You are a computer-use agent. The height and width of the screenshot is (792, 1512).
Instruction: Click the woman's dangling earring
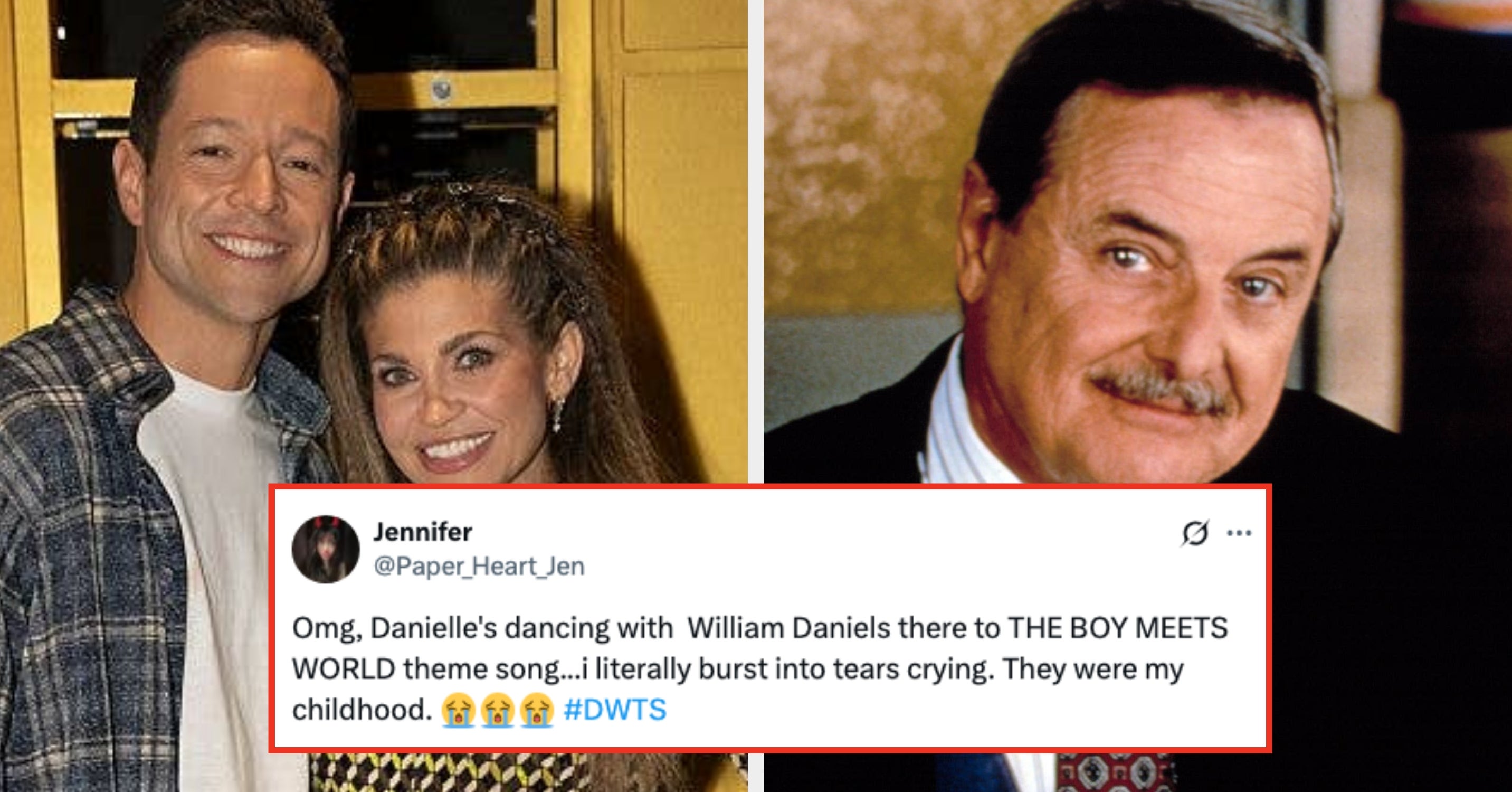click(555, 411)
